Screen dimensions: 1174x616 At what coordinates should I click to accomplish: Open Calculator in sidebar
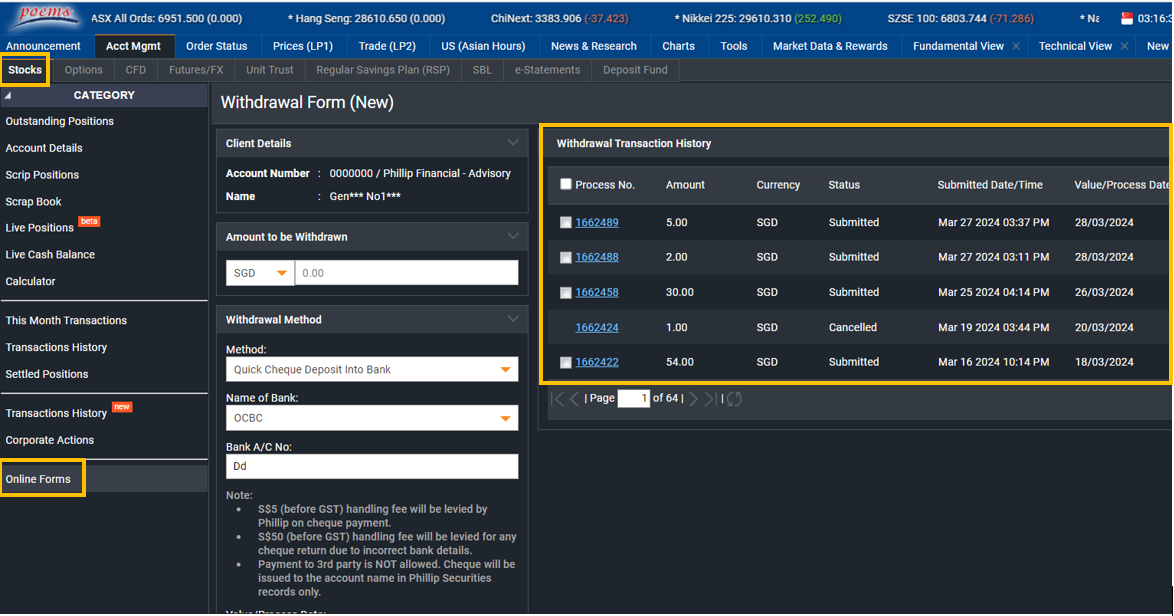pyautogui.click(x=31, y=281)
